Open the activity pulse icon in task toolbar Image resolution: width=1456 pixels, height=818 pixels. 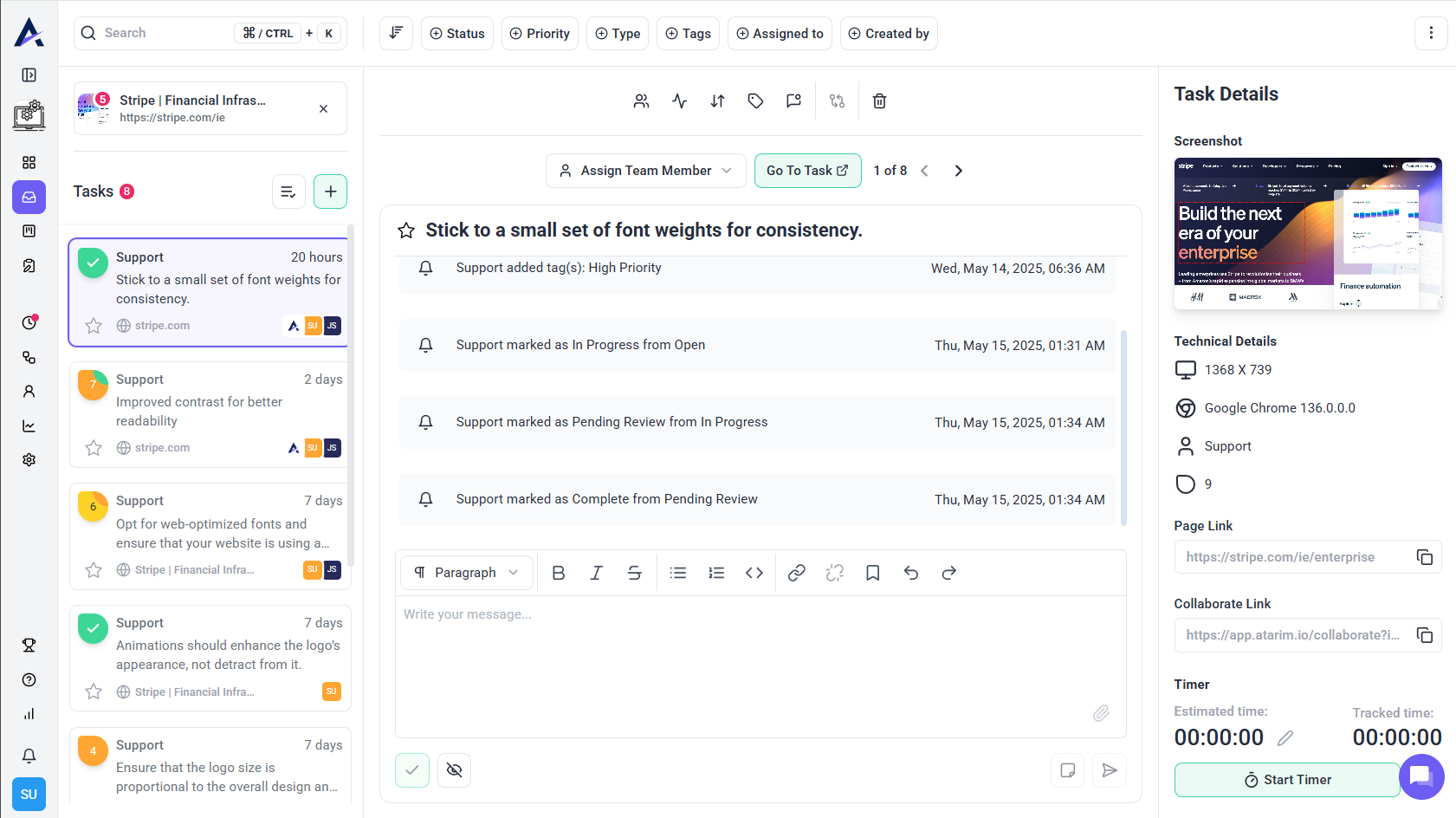(679, 101)
